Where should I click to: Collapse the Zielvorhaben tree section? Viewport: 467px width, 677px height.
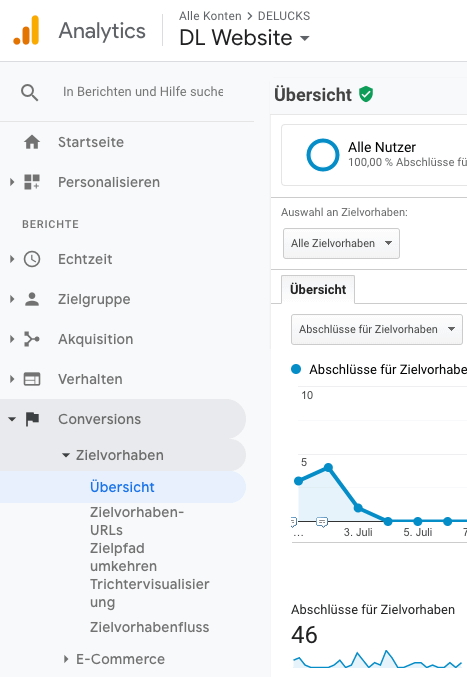coord(66,455)
